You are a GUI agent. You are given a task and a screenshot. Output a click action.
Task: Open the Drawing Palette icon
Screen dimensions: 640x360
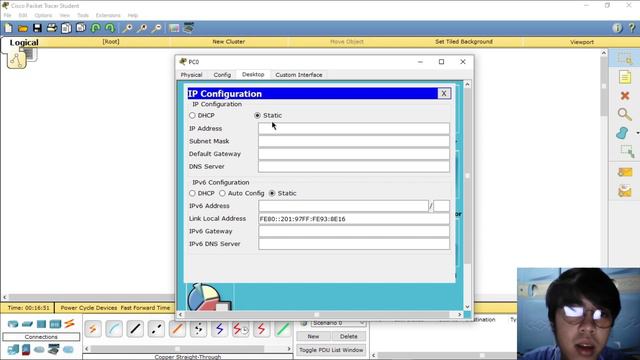click(x=174, y=28)
